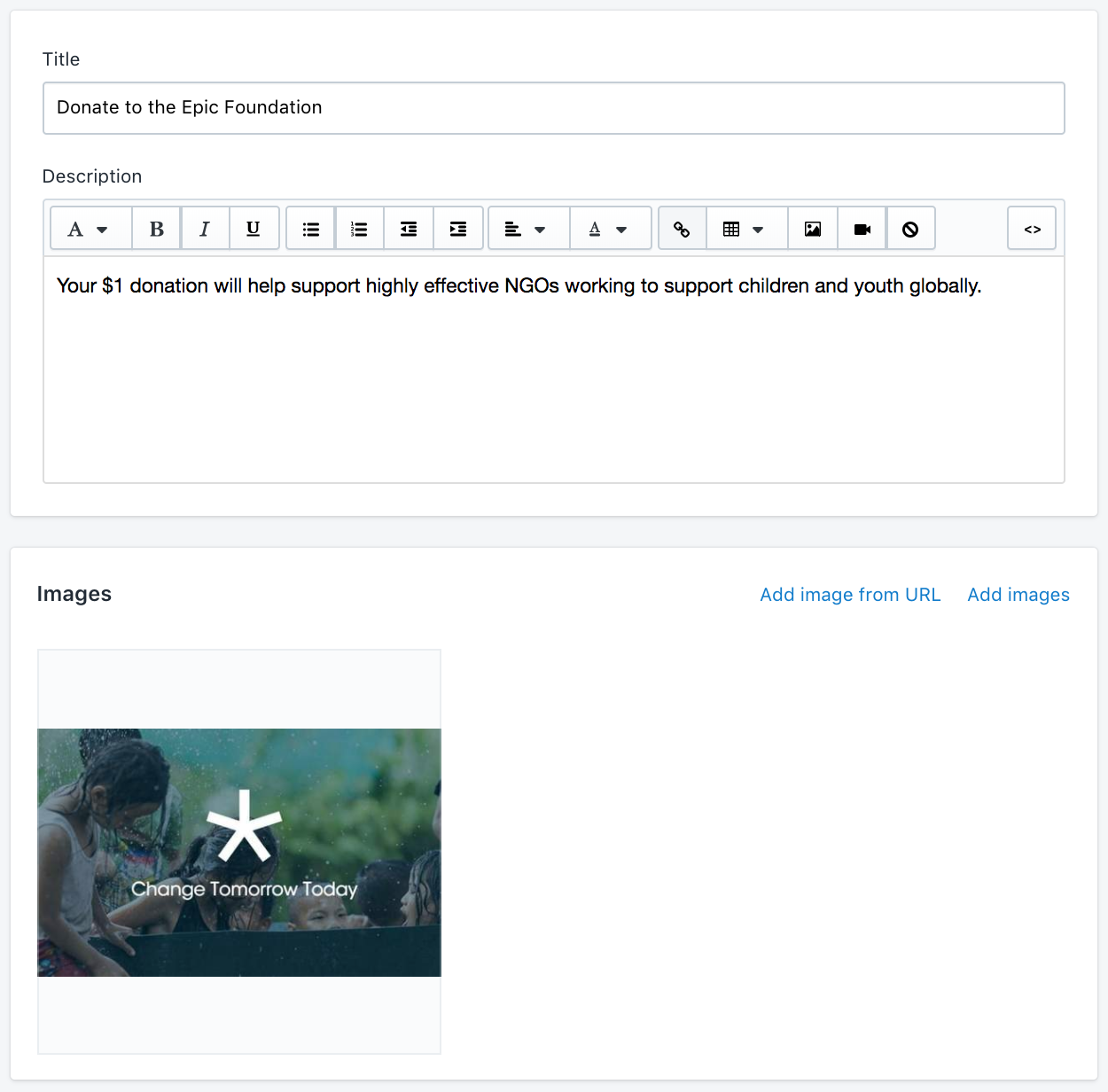Open the font formatting dropdown
Screen dimensions: 1108x1092
pyautogui.click(x=90, y=229)
